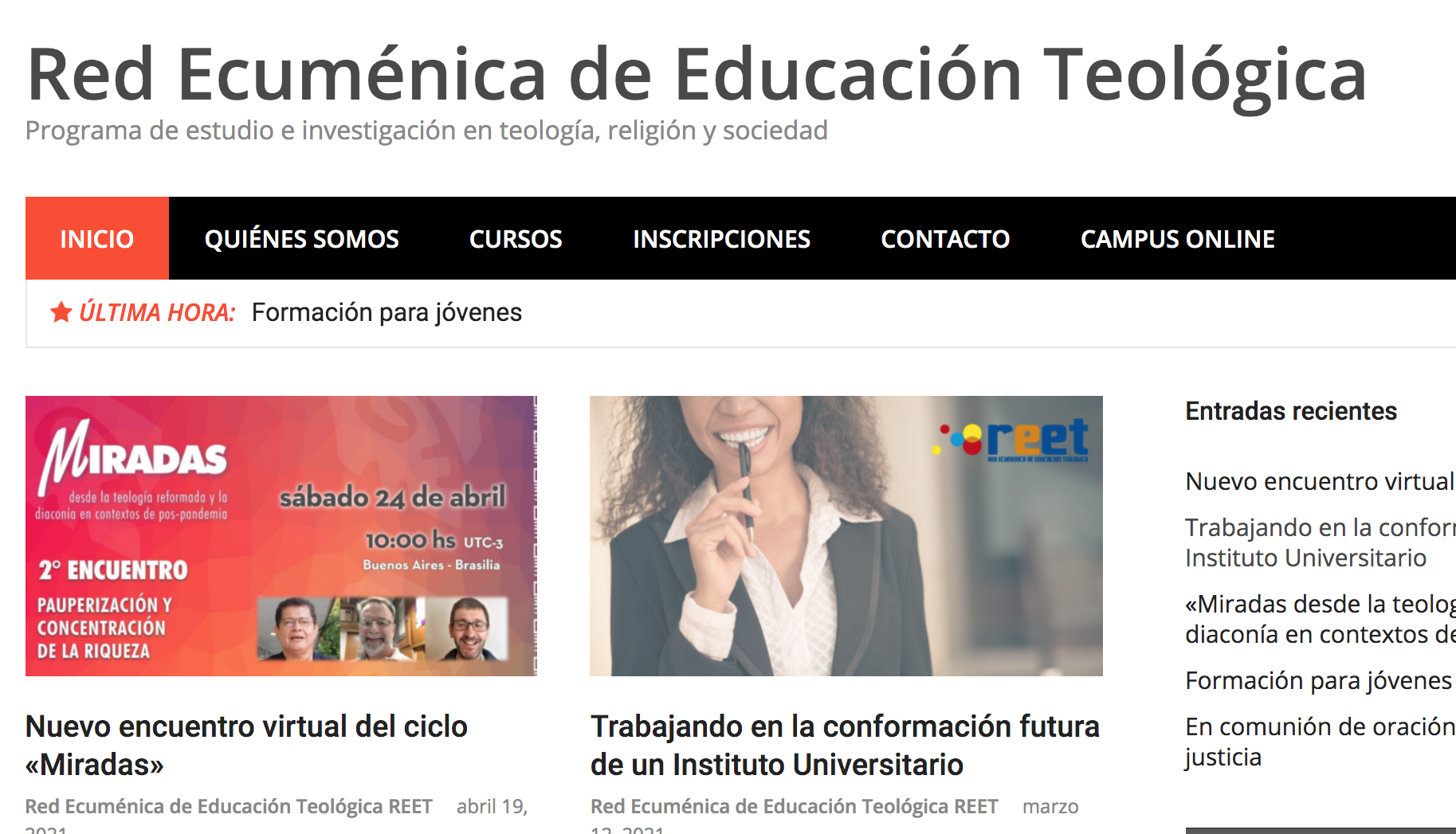Select recent entry Nuevo encuentro virtual

point(1321,481)
